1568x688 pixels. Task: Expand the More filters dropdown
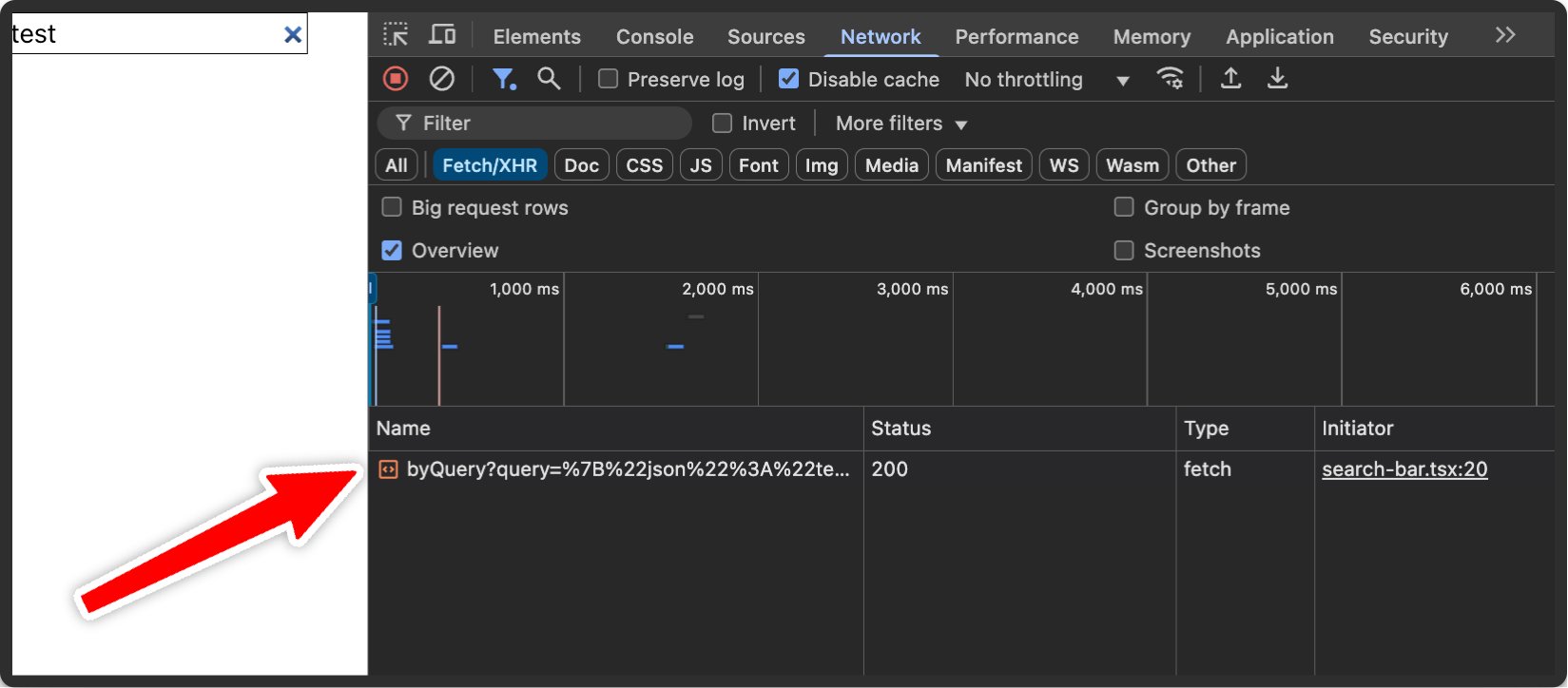[x=900, y=124]
